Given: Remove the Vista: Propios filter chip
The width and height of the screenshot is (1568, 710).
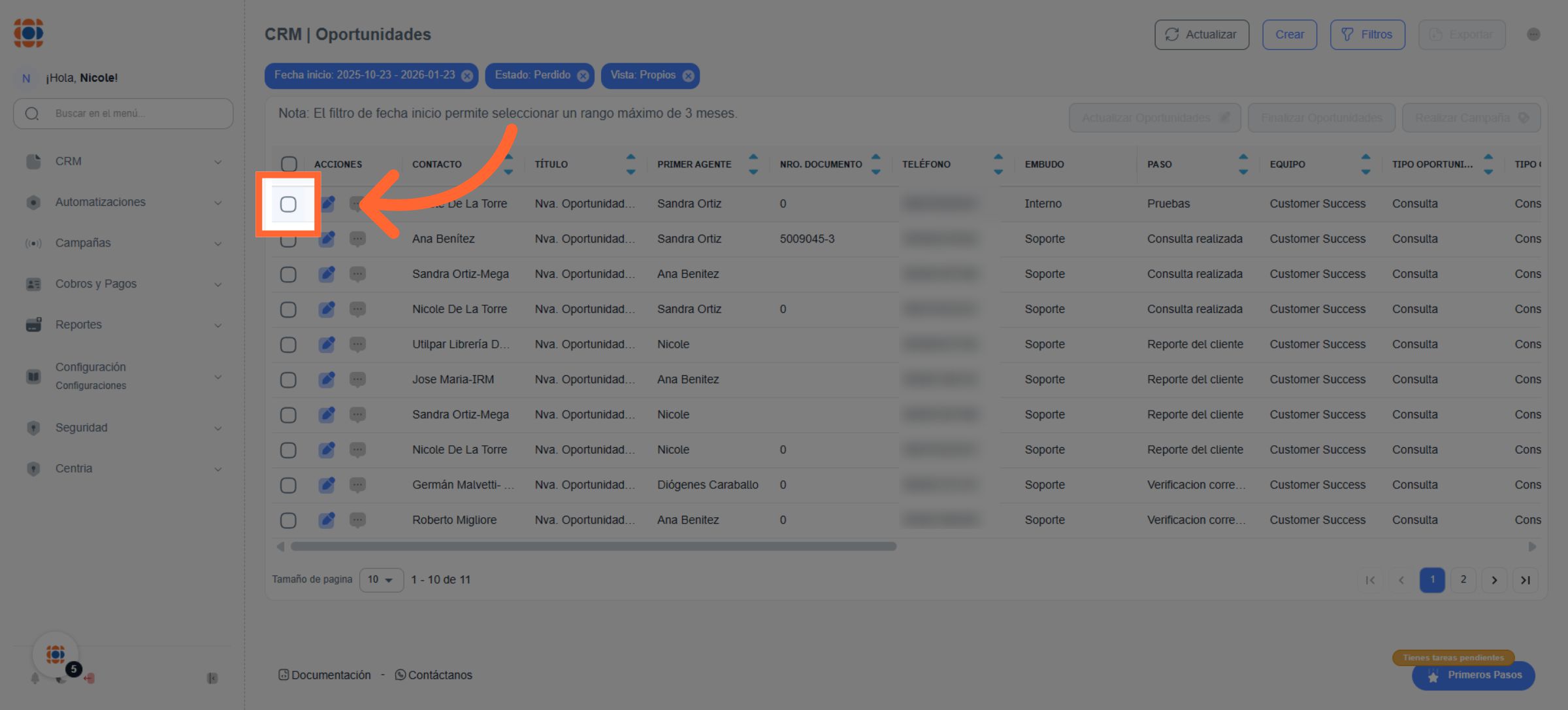Looking at the screenshot, I should [688, 76].
